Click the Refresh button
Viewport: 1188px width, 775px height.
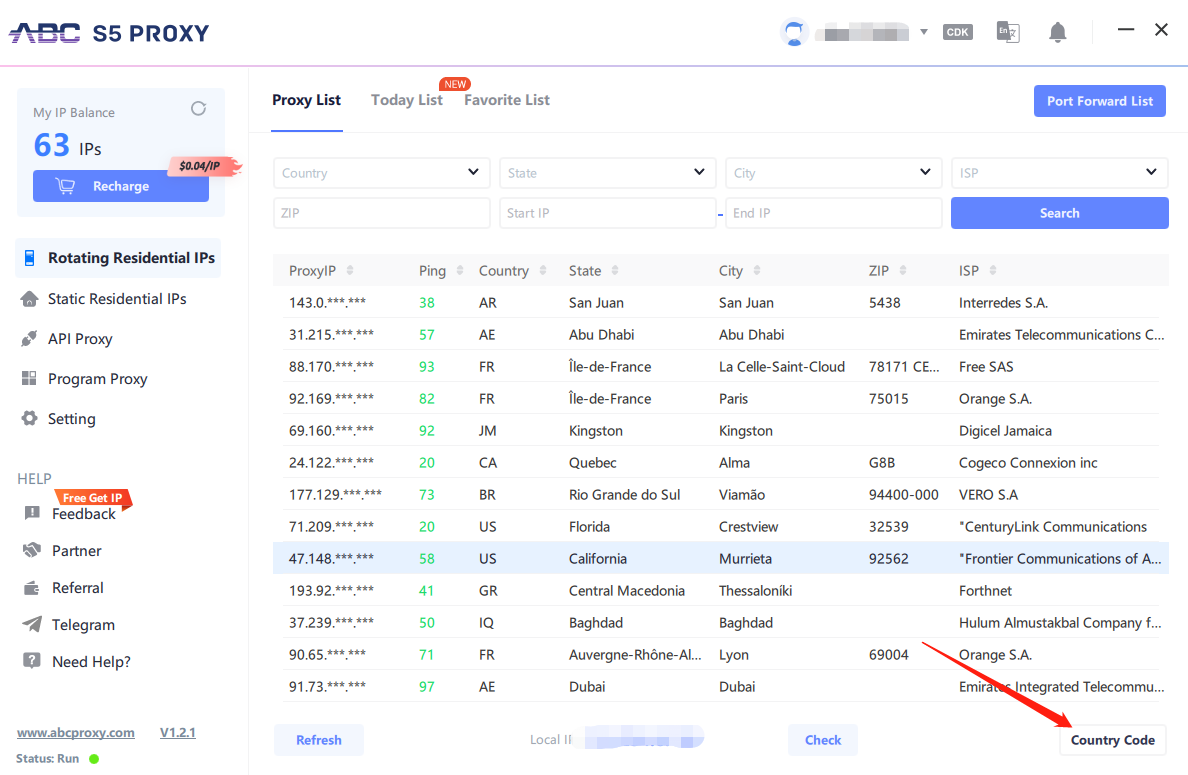pos(318,740)
